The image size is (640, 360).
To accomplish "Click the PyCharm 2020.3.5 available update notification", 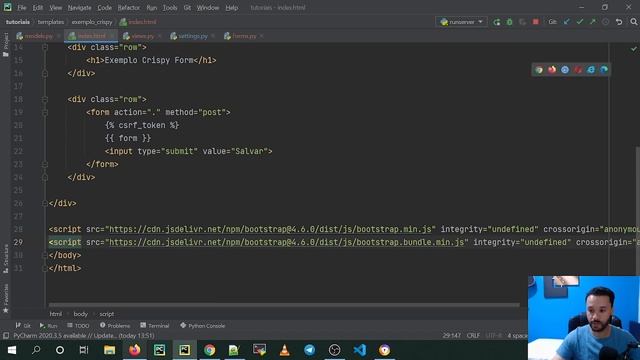I will [84, 336].
